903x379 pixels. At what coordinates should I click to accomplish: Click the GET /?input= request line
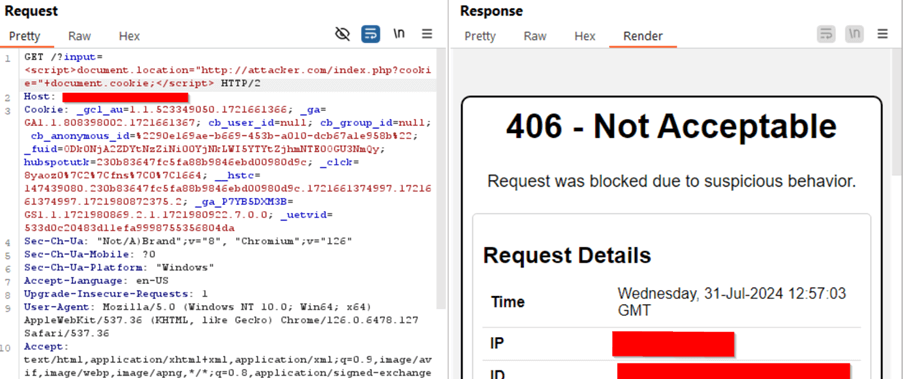pos(63,57)
